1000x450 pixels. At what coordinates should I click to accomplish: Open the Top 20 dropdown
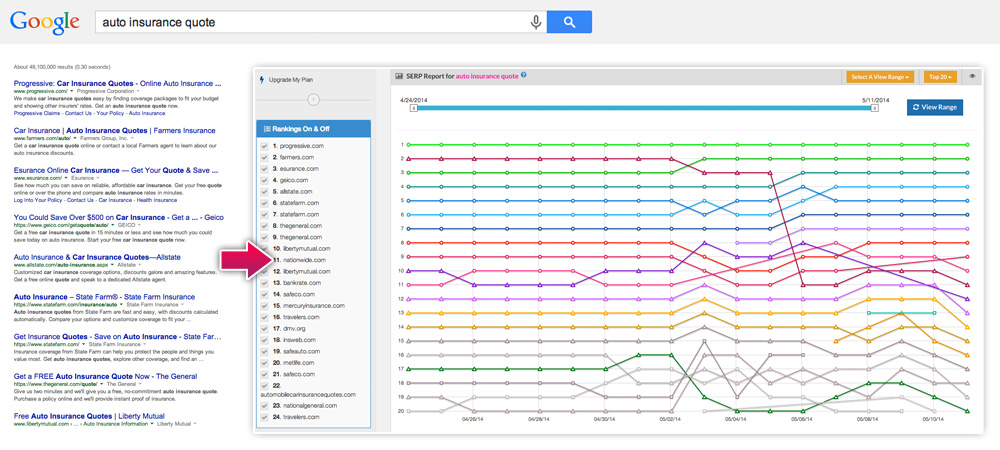[940, 76]
